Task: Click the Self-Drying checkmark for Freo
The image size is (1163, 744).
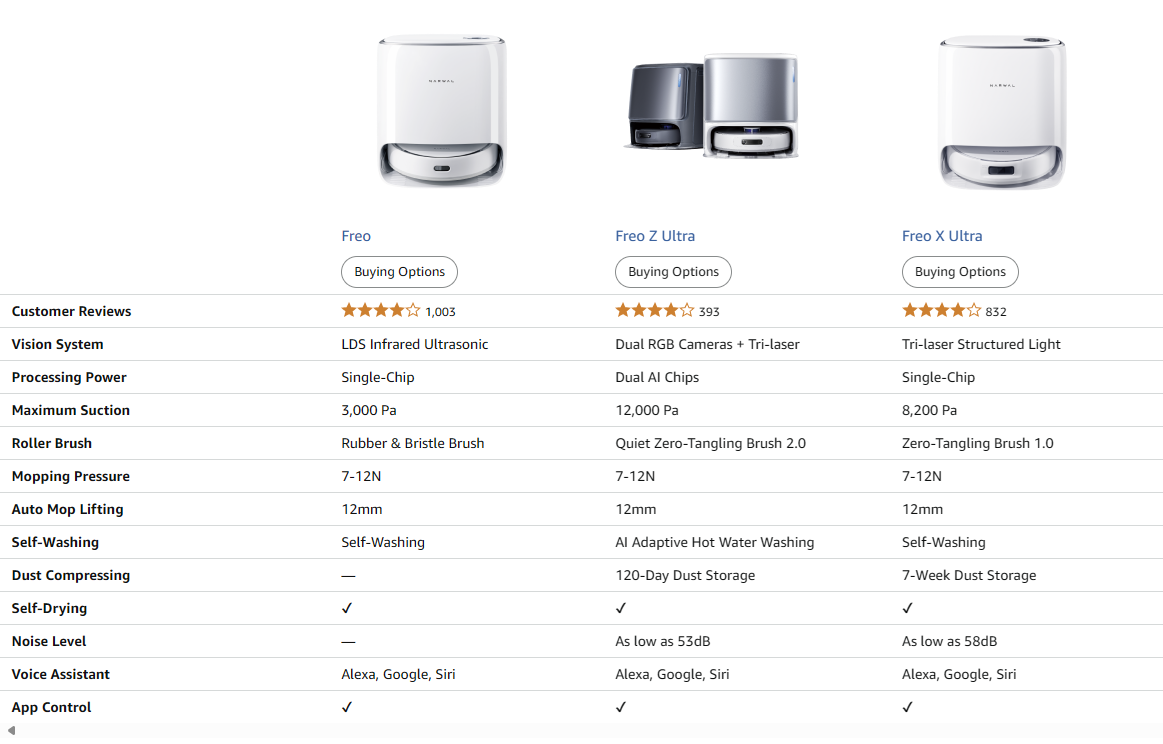Action: (347, 608)
